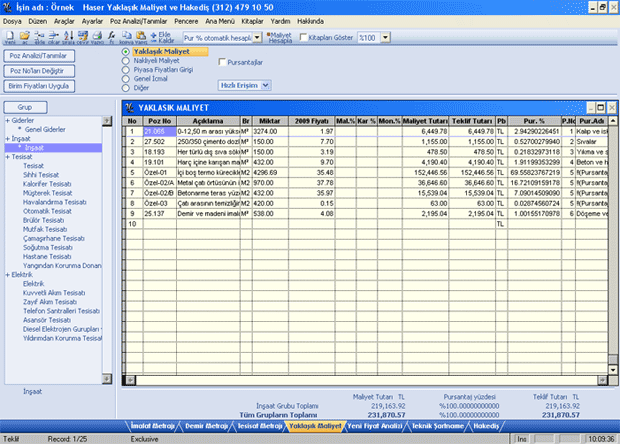Viewport: 620px width, 444px height.
Task: Click the Yapıştır (paste) toolbar icon
Action: [x=139, y=36]
